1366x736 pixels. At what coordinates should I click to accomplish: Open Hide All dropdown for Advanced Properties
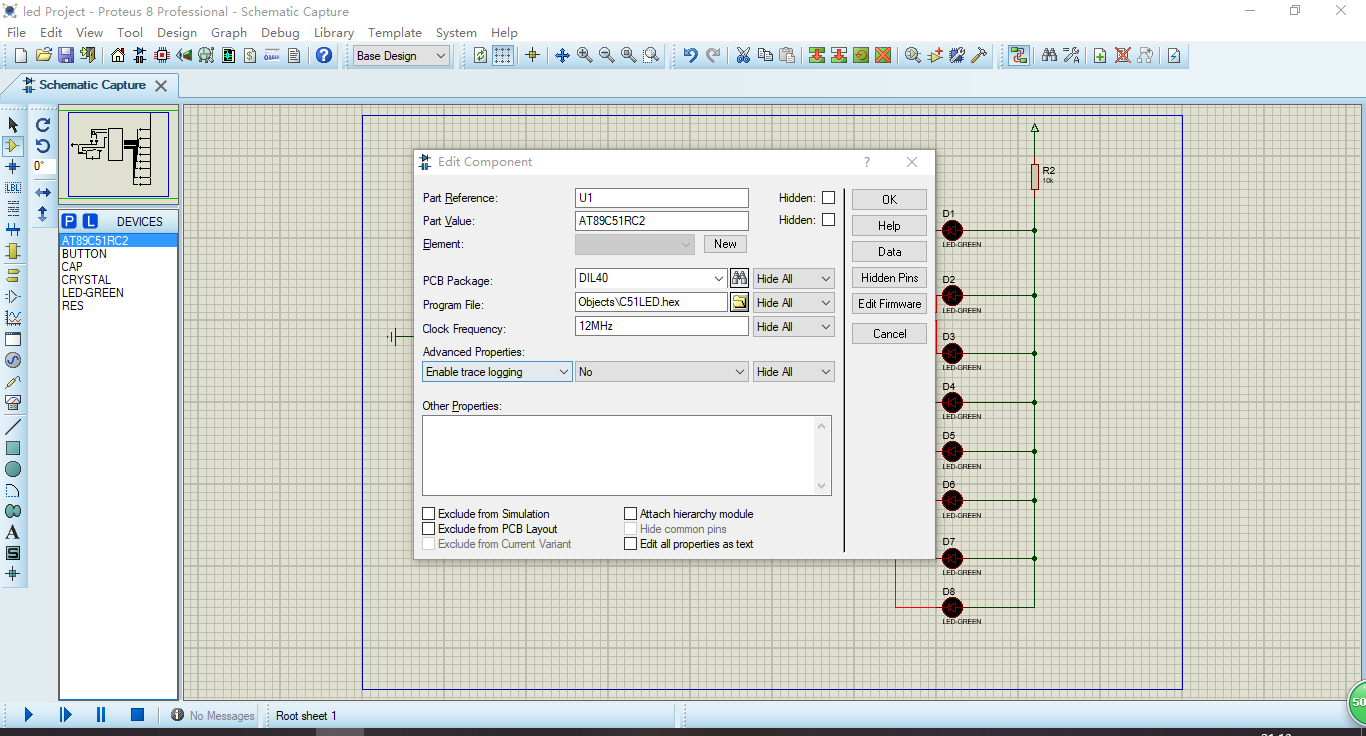(794, 372)
